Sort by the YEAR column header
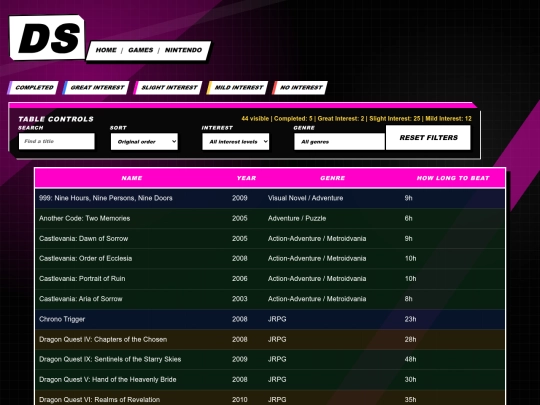This screenshot has height=405, width=540. pos(246,178)
